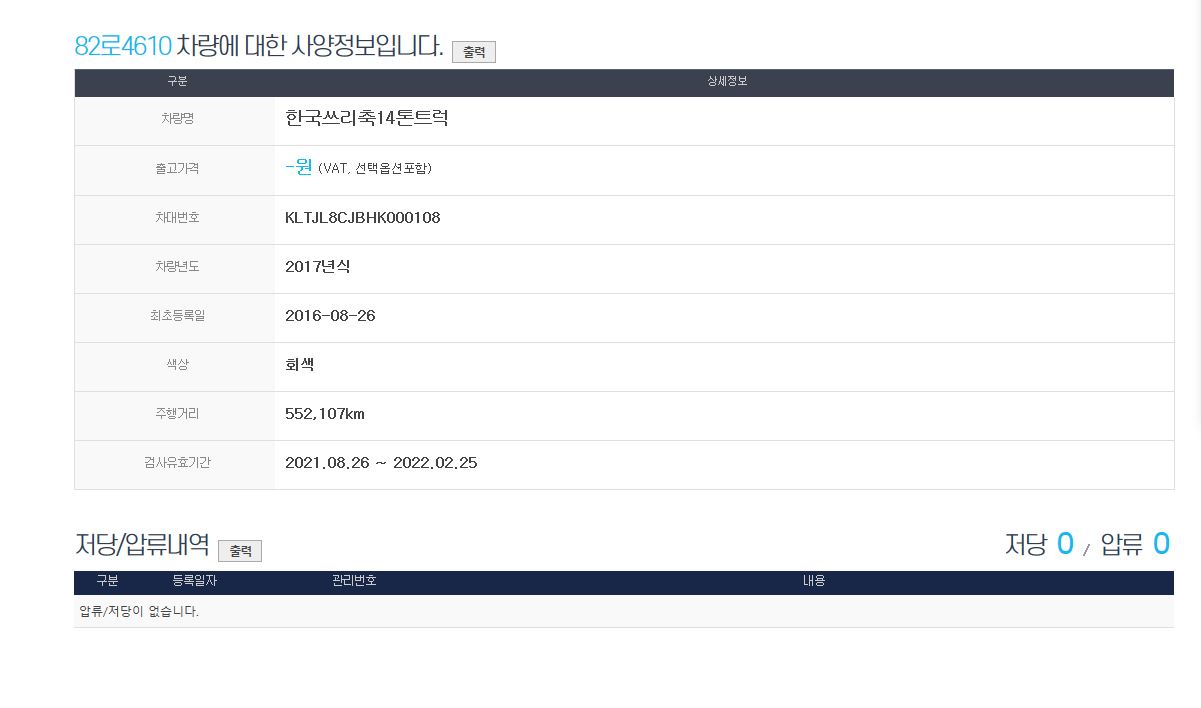Viewport: 1201px width, 708px height.
Task: Click the 내용 column header
Action: 813,581
